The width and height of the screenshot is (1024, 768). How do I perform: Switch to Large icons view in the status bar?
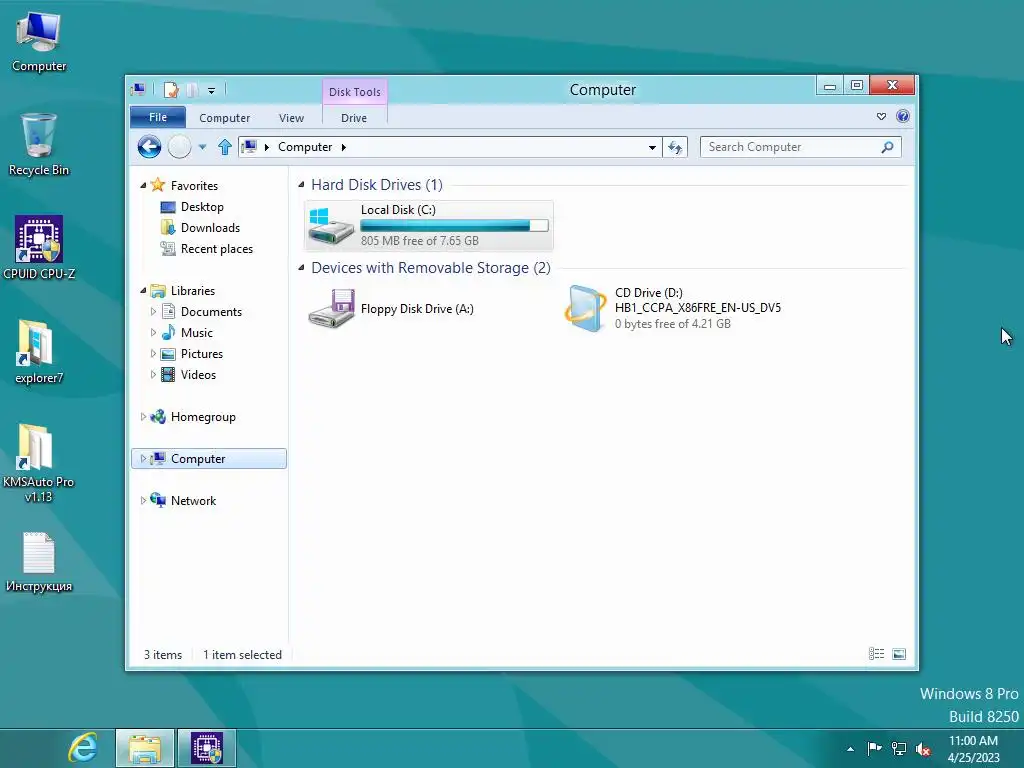(x=899, y=654)
